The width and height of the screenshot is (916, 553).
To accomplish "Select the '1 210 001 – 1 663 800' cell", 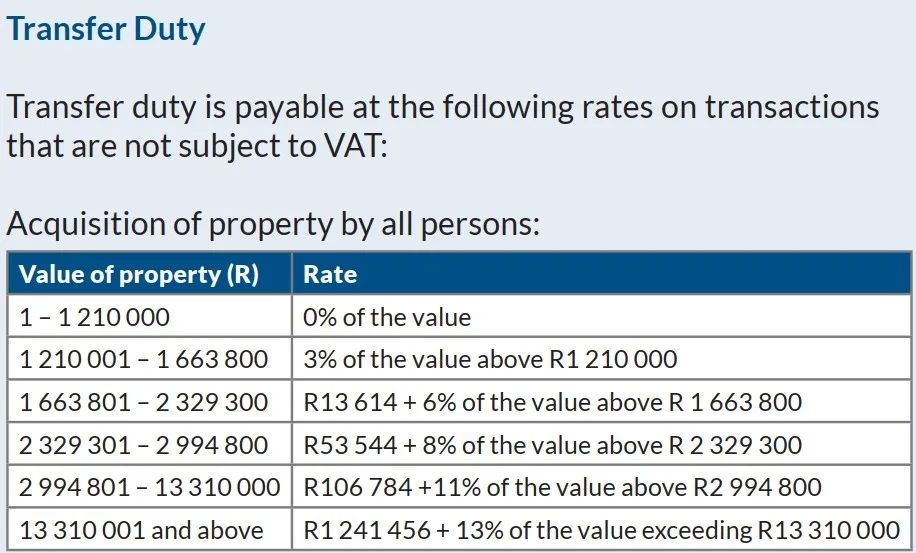I will (x=144, y=360).
